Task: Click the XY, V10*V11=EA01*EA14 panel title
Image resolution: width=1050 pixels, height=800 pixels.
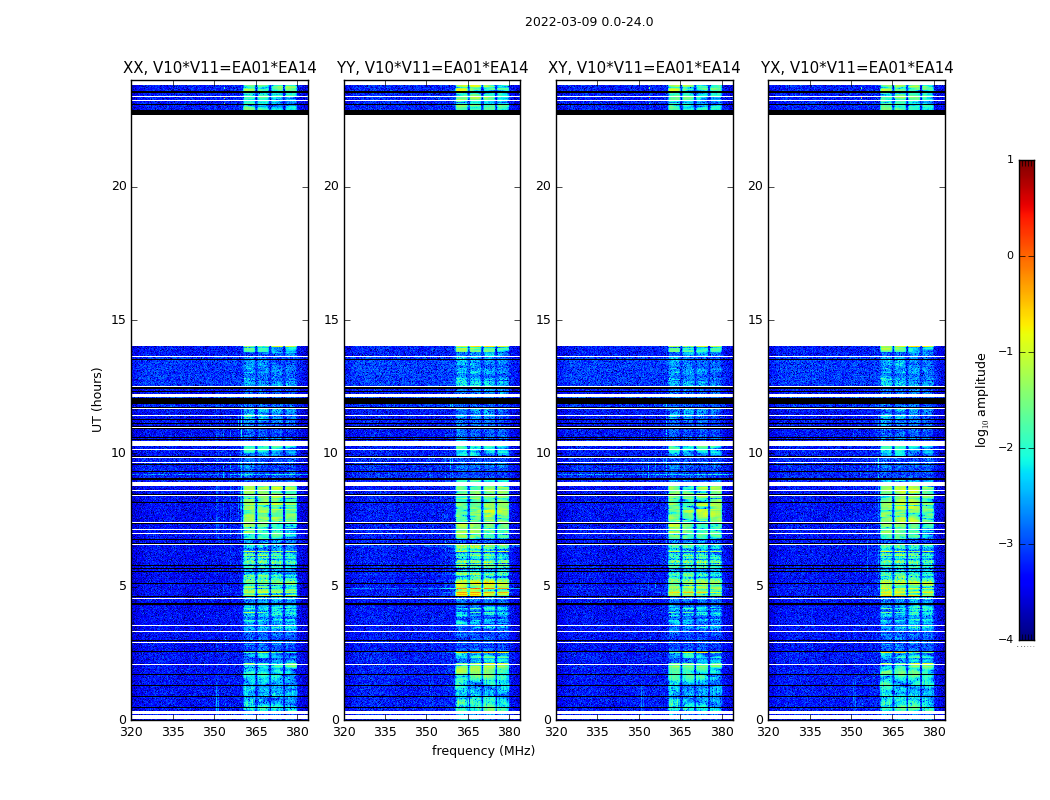Action: click(x=644, y=68)
